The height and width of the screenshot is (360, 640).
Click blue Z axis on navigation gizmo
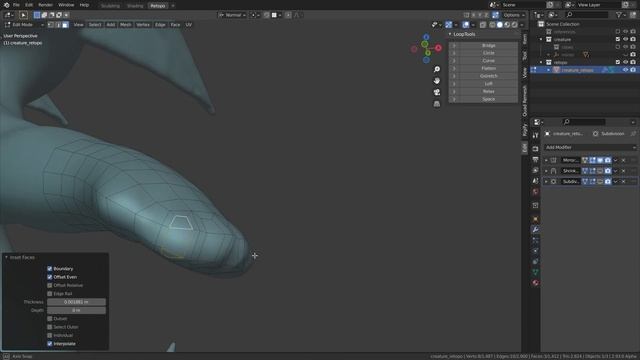[426, 37]
